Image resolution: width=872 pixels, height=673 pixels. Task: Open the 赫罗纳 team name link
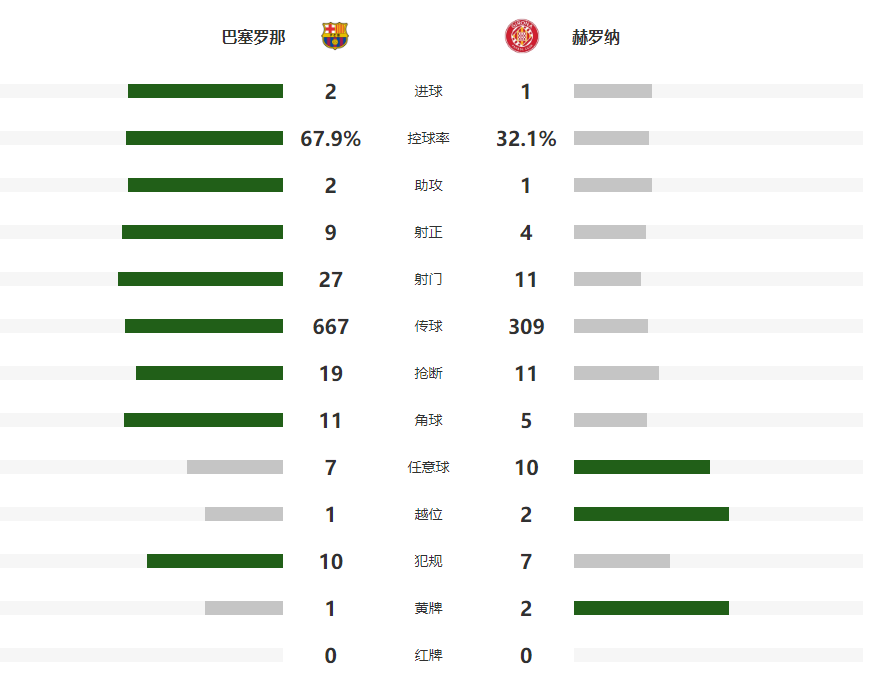click(596, 37)
